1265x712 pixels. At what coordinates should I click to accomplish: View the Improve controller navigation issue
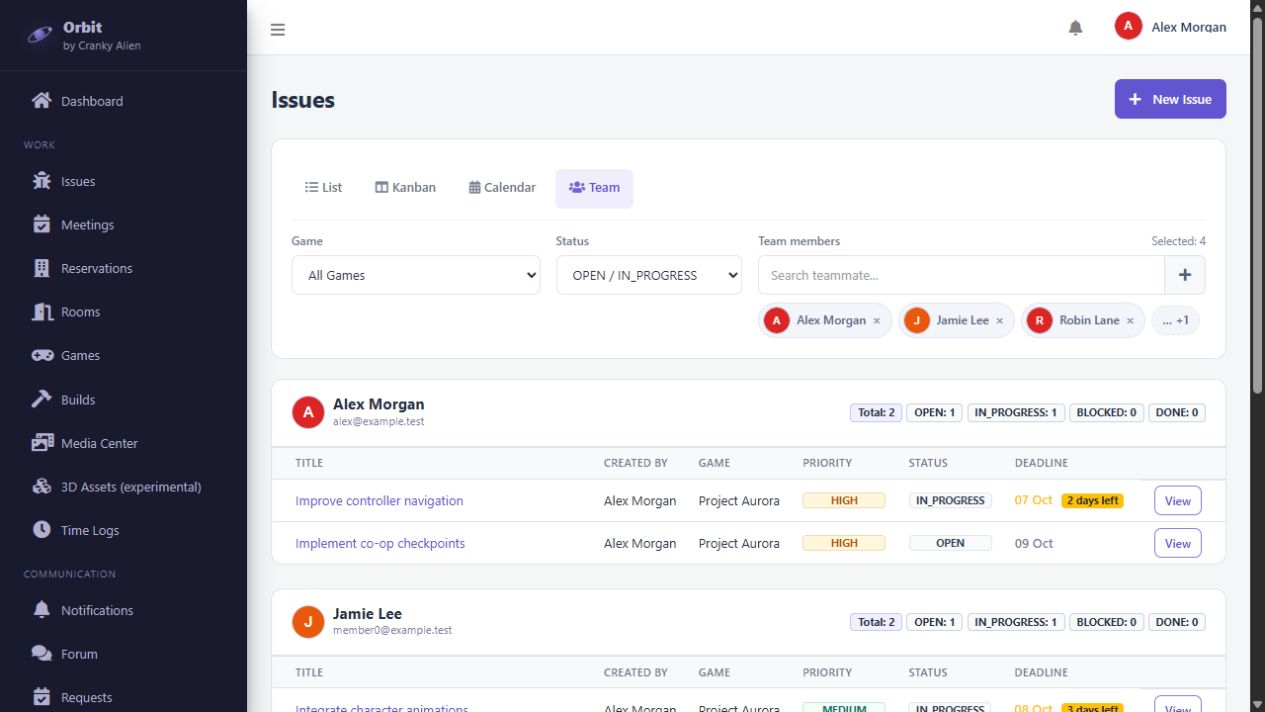click(1178, 500)
